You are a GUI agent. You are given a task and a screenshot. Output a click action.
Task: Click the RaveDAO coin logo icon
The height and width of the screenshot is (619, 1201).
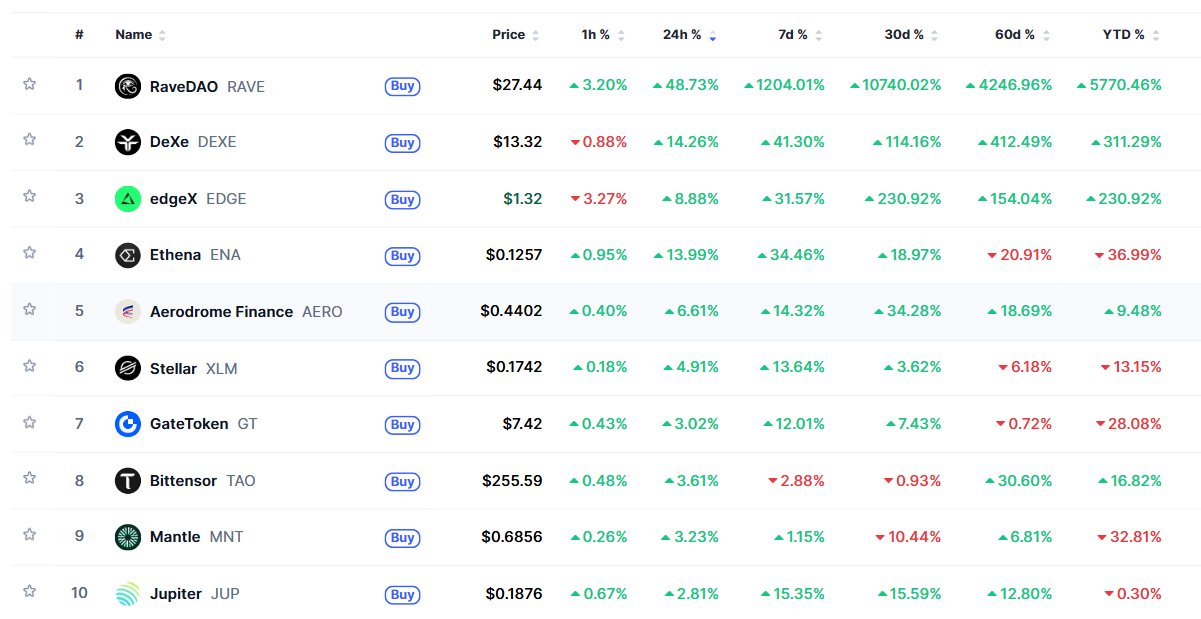[128, 86]
